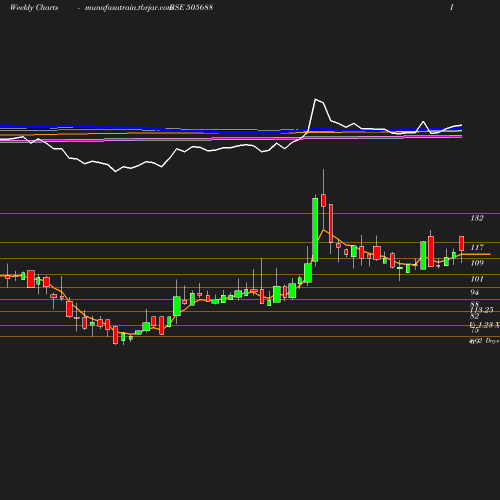500x500 pixels.
Task: Click the 132 price axis label
Action: 477,218
